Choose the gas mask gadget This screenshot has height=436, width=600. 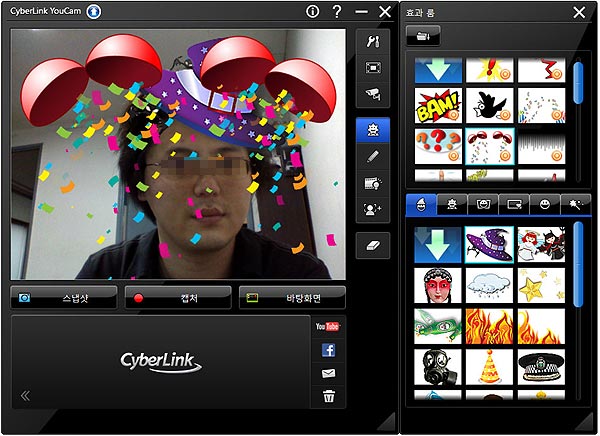pos(438,367)
